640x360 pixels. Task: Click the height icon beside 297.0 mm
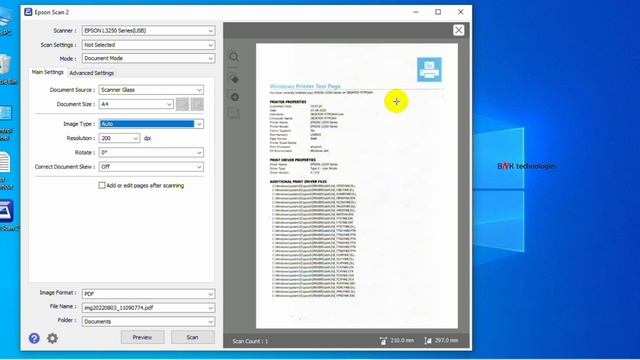(427, 341)
